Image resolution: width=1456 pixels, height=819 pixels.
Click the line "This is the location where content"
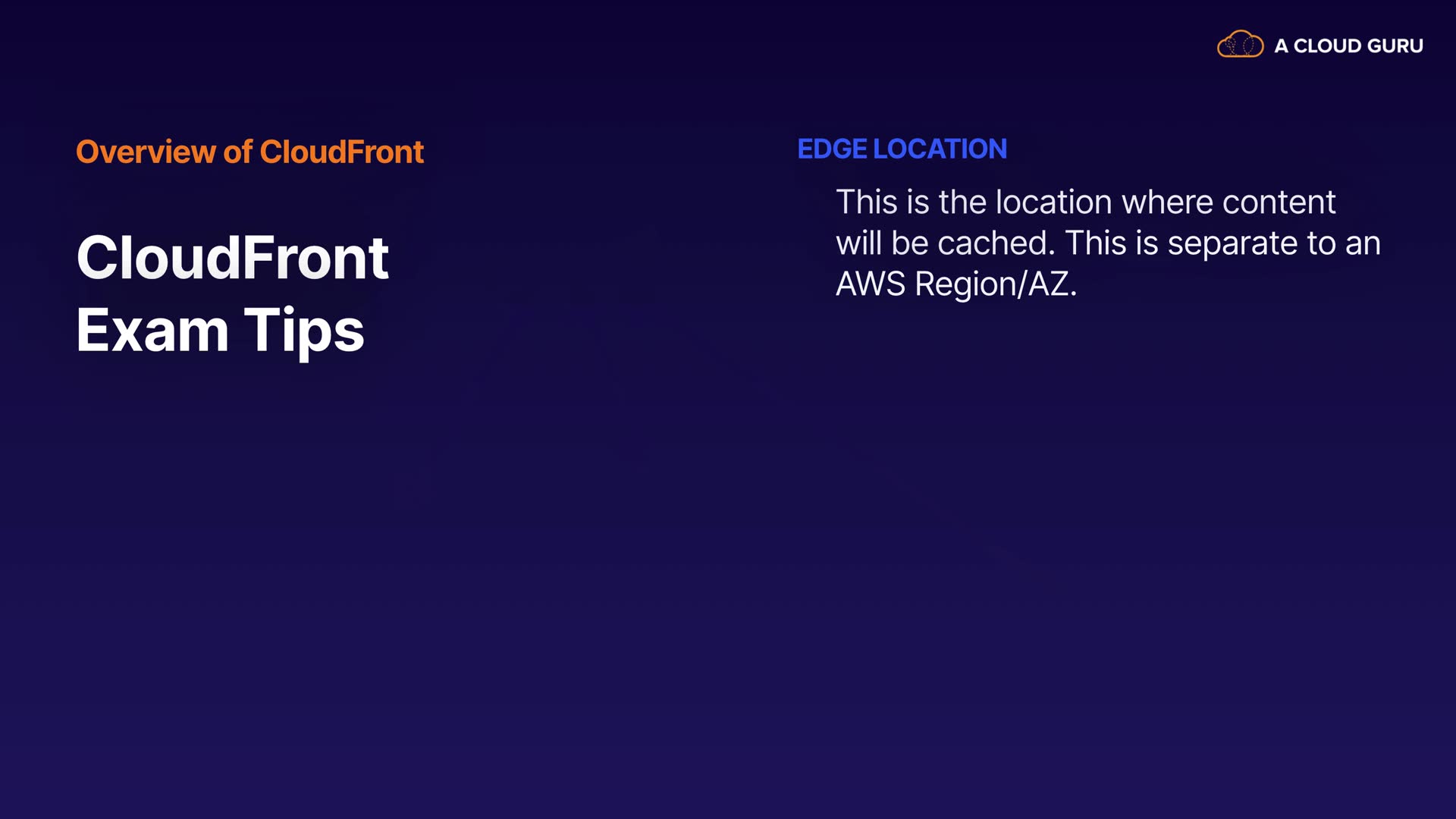point(1085,202)
